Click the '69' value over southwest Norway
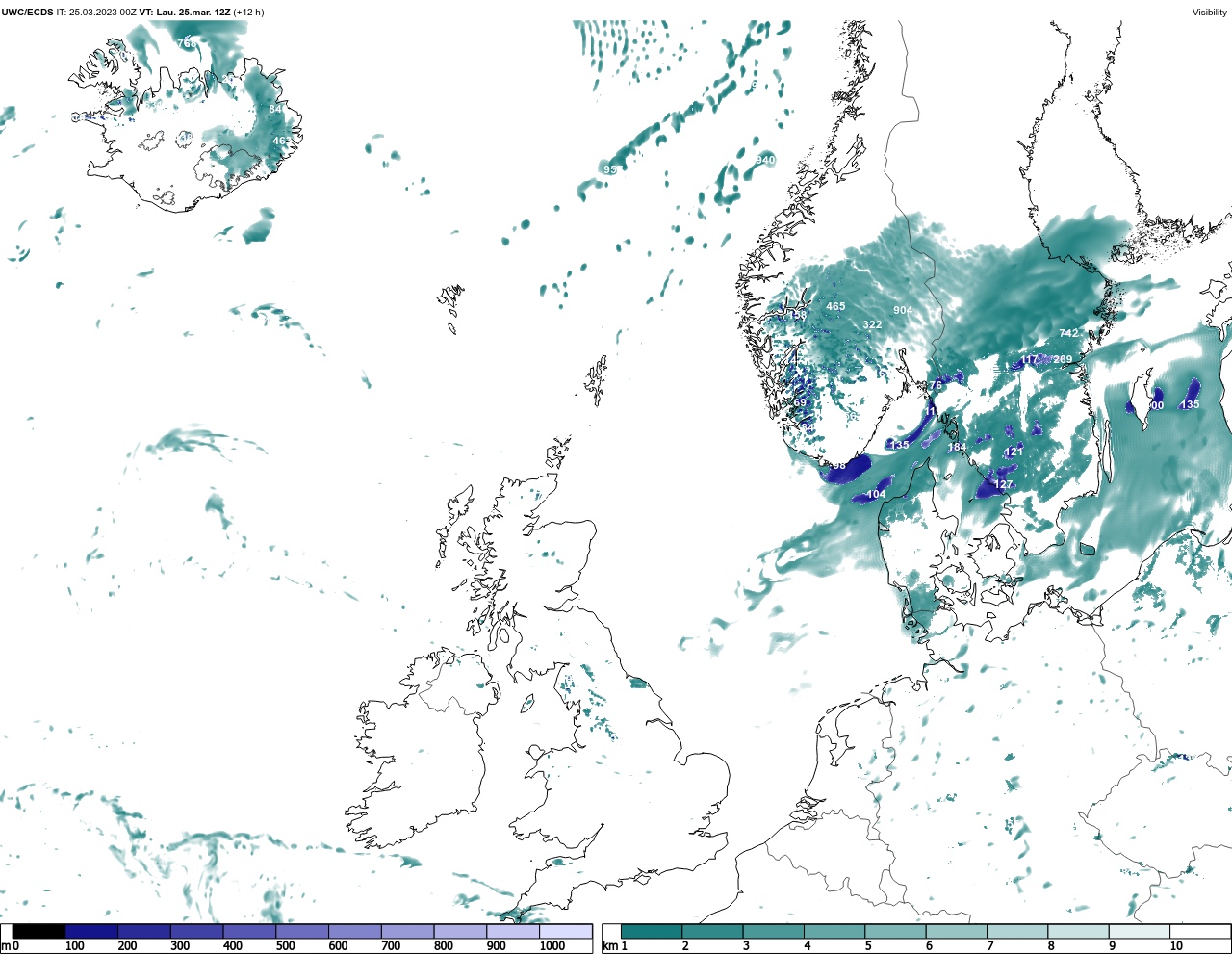The image size is (1232, 954). (x=800, y=403)
